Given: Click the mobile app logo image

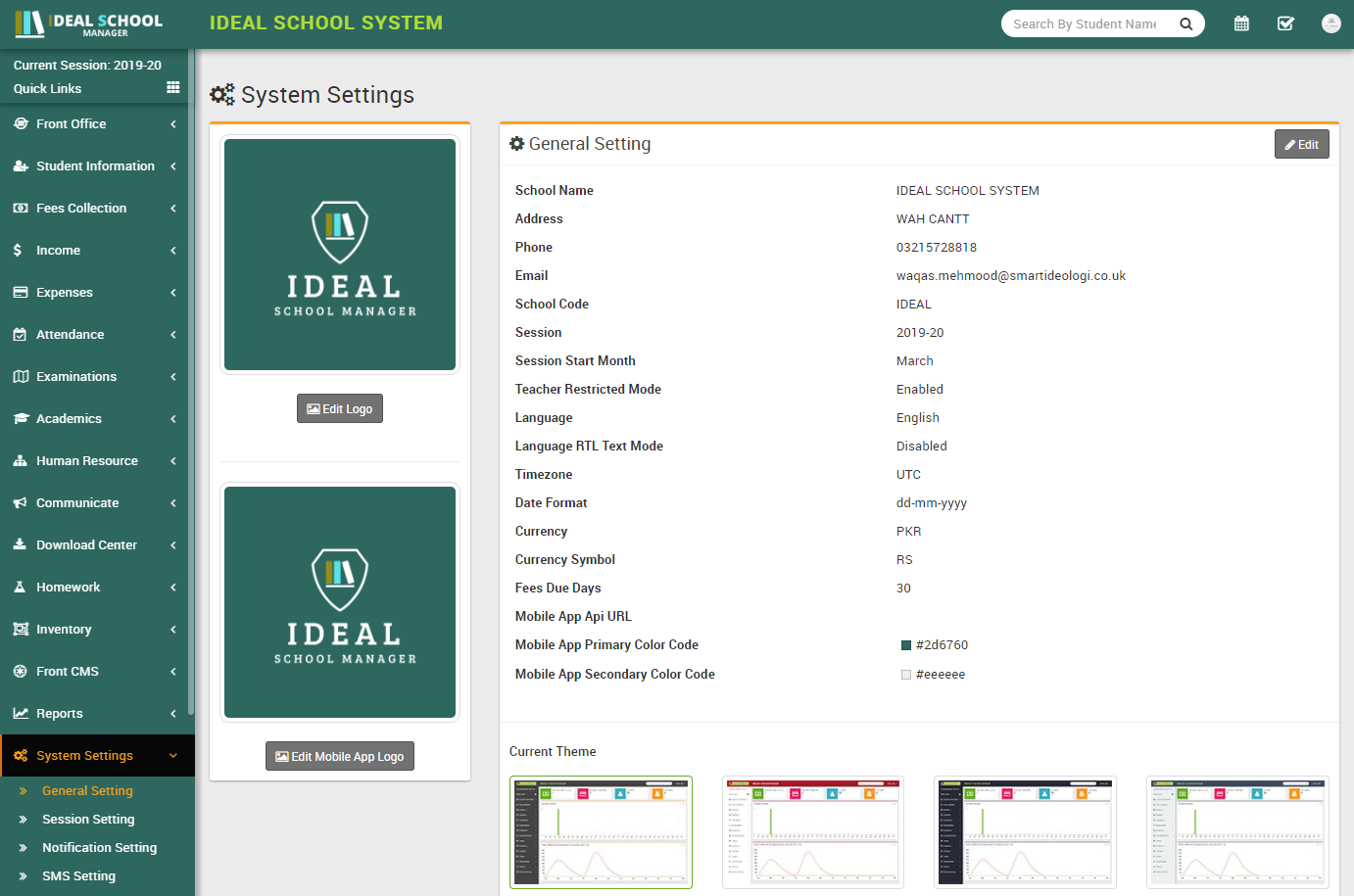Looking at the screenshot, I should coord(340,602).
